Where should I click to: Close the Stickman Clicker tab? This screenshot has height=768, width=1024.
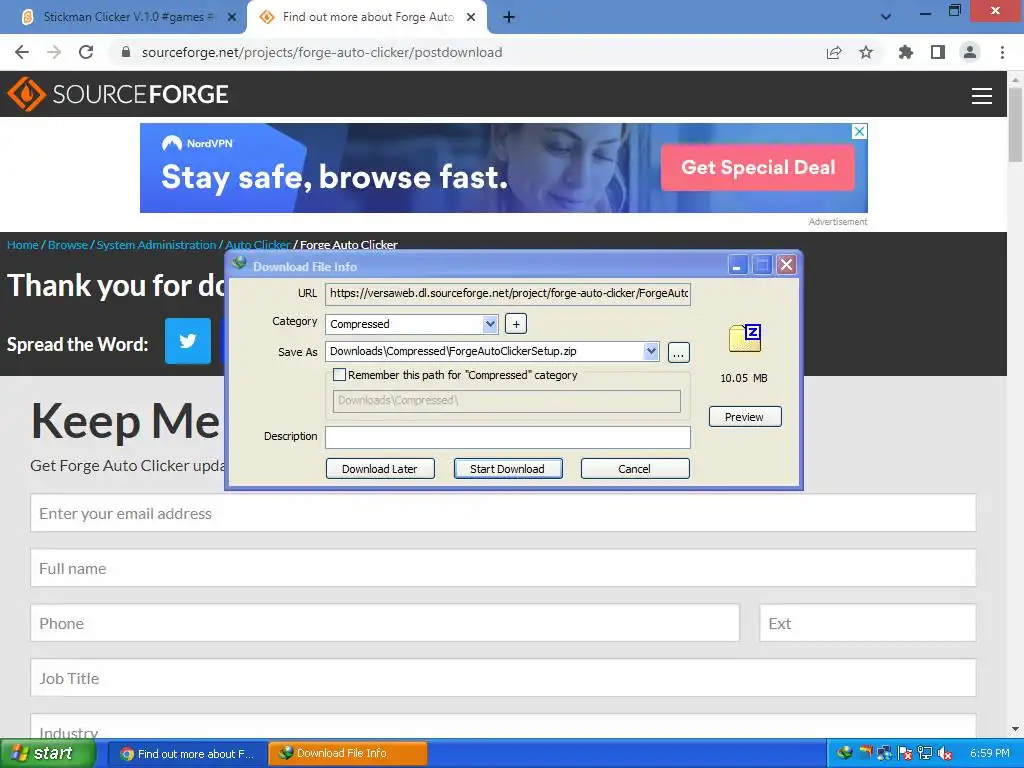click(232, 18)
